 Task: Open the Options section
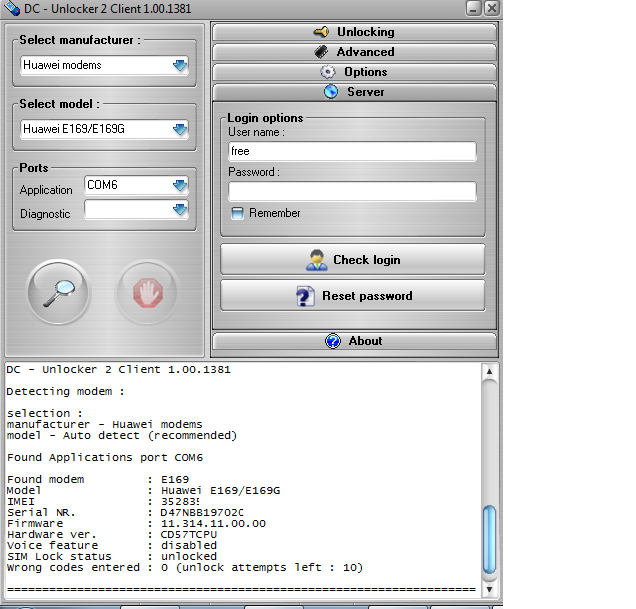354,72
